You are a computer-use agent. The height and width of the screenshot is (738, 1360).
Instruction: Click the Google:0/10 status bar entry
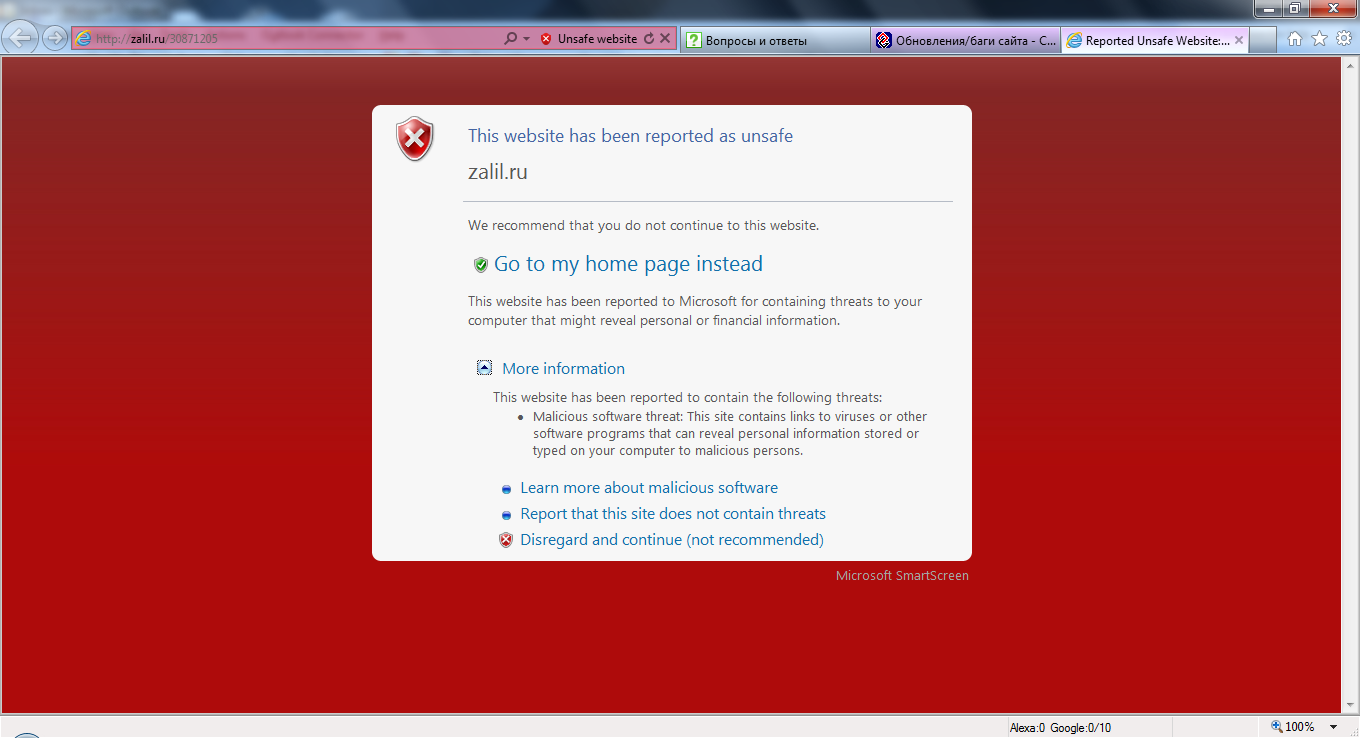[x=1081, y=728]
